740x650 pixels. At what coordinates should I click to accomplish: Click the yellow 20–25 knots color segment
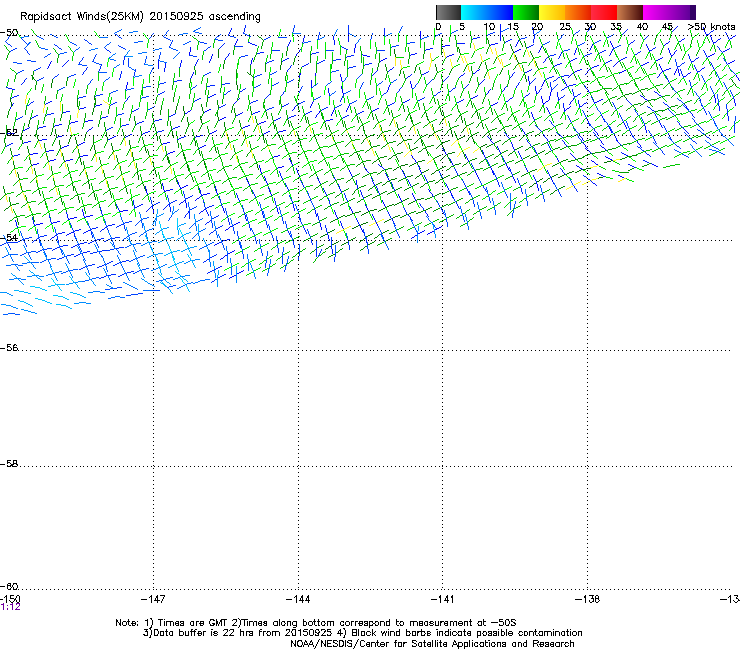[x=552, y=12]
